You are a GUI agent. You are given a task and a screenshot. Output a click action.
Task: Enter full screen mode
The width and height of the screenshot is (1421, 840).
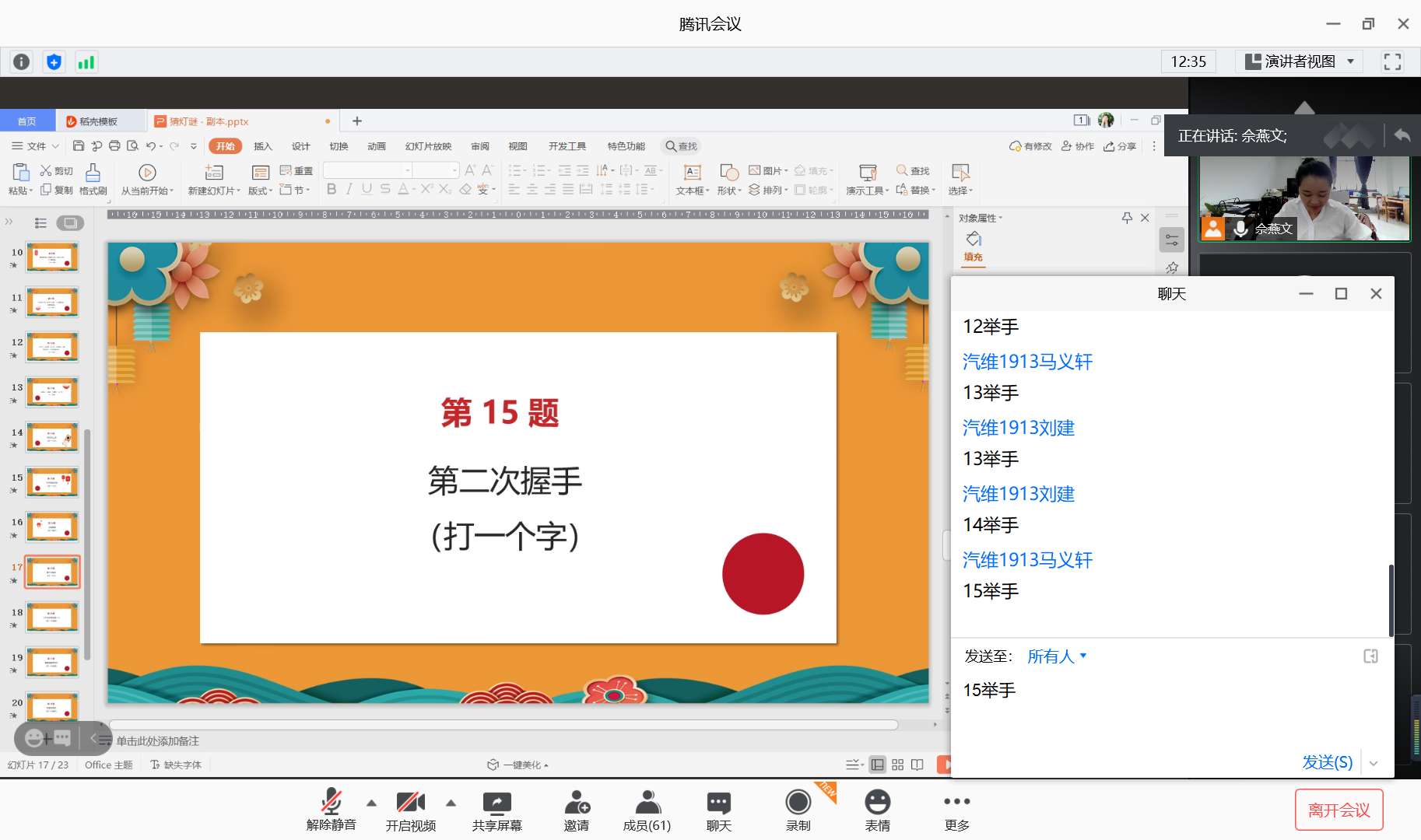(x=1392, y=61)
